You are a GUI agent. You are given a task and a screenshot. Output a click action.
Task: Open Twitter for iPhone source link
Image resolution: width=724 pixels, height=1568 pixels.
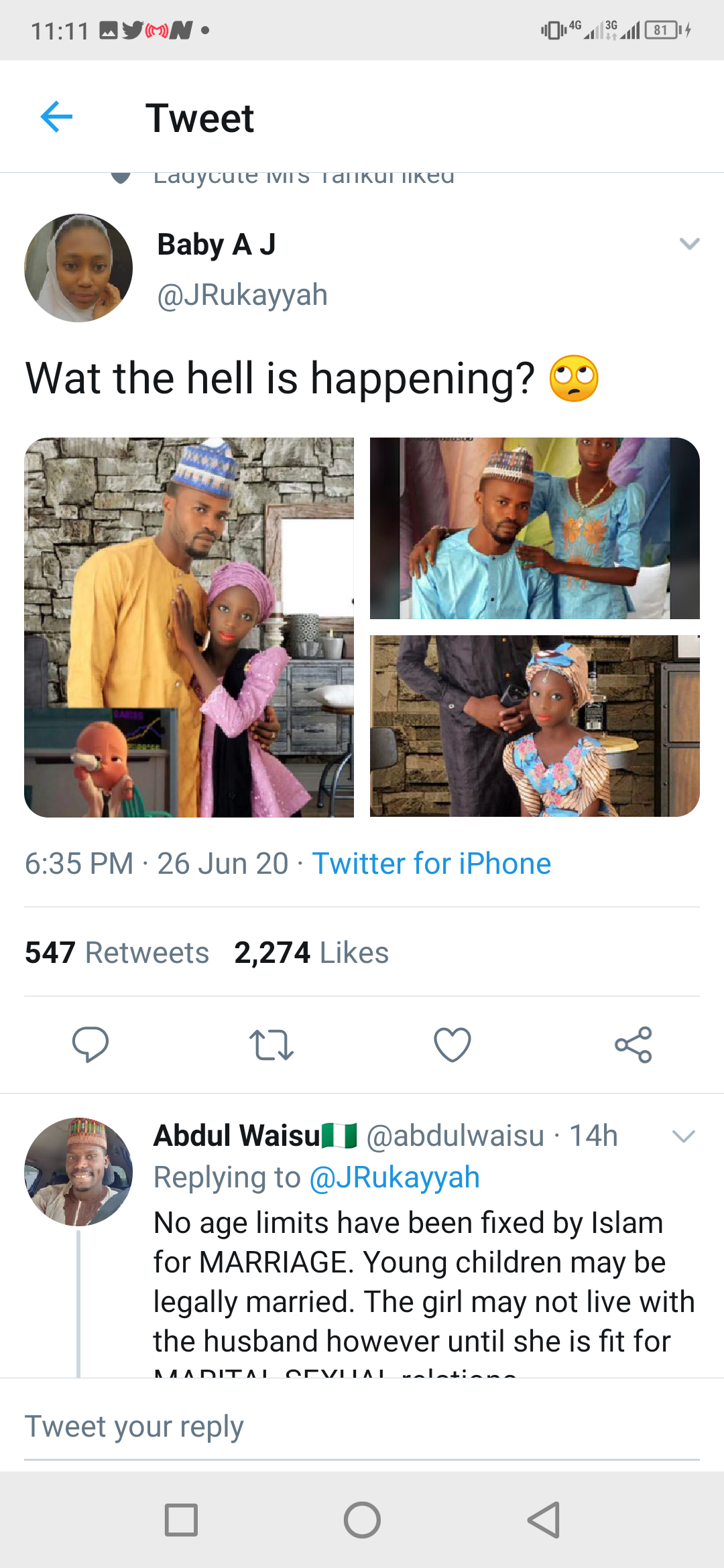pyautogui.click(x=431, y=863)
